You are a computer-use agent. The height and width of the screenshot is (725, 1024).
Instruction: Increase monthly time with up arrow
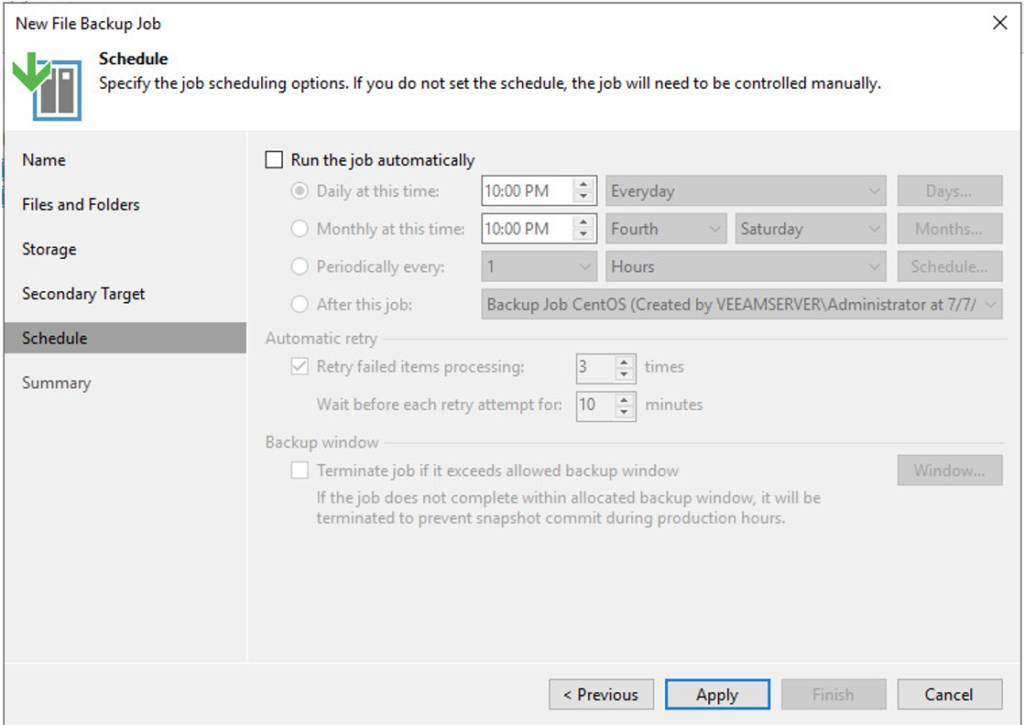click(583, 223)
